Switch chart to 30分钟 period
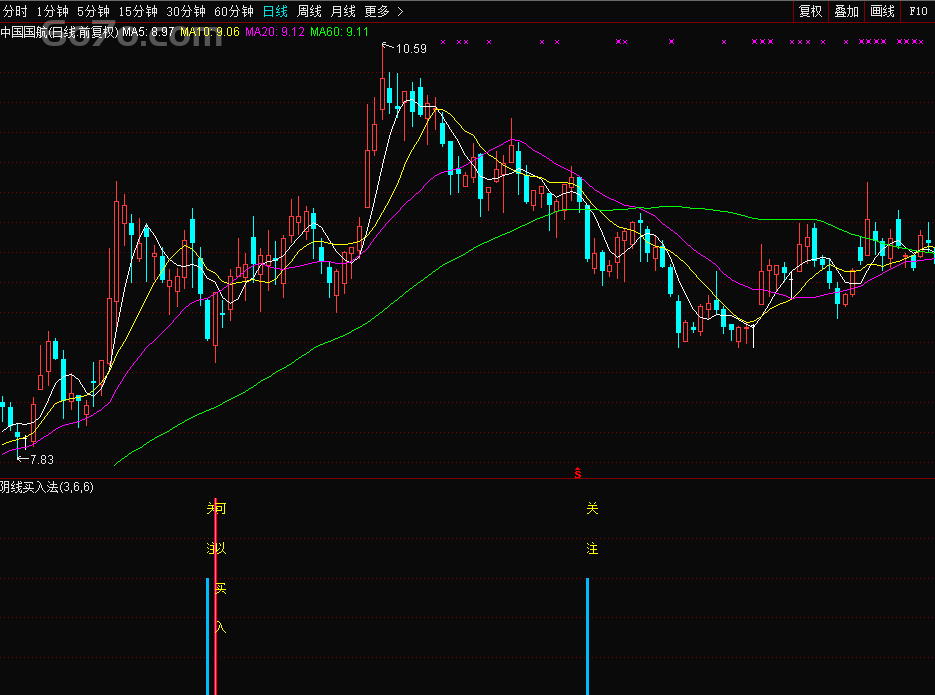 pyautogui.click(x=185, y=12)
